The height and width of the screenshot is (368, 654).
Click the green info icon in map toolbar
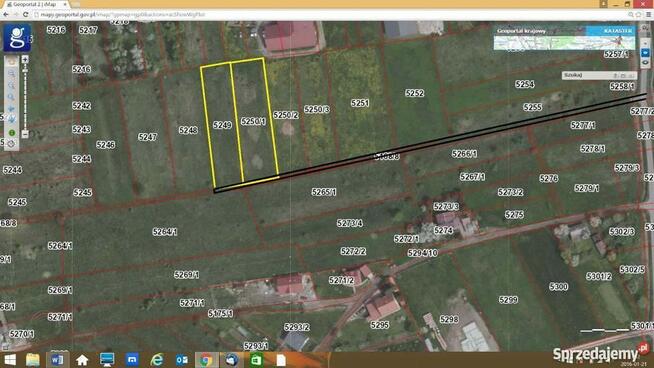[12, 133]
